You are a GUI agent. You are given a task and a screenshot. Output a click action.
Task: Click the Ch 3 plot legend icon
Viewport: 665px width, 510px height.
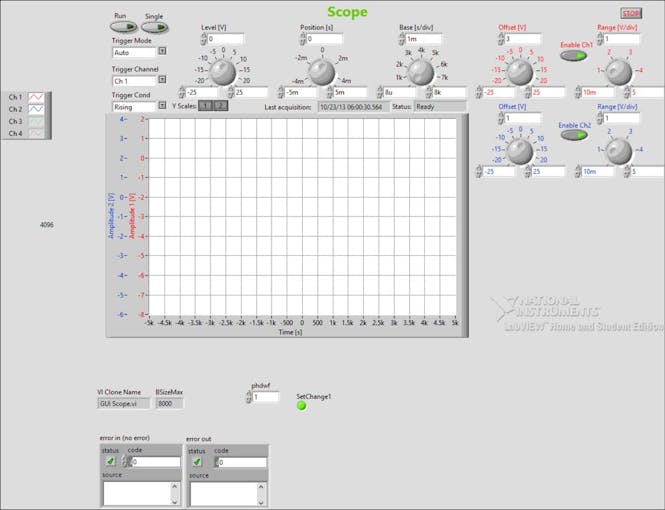(x=36, y=121)
